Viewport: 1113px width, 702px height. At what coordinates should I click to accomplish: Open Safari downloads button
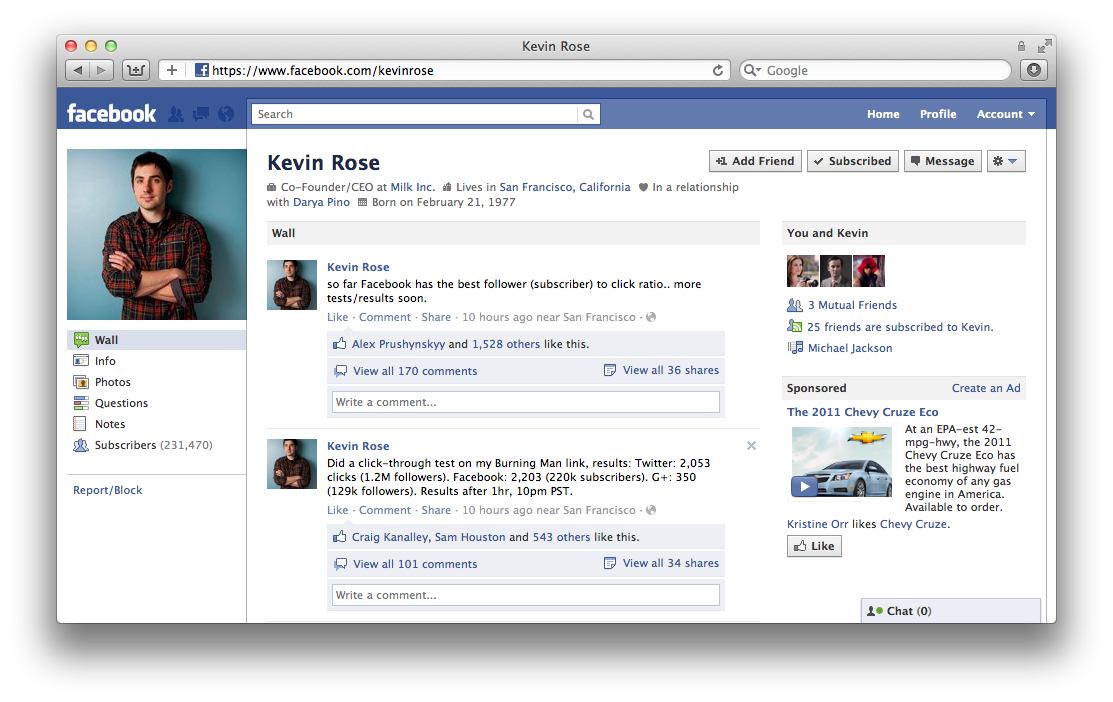(x=1034, y=70)
